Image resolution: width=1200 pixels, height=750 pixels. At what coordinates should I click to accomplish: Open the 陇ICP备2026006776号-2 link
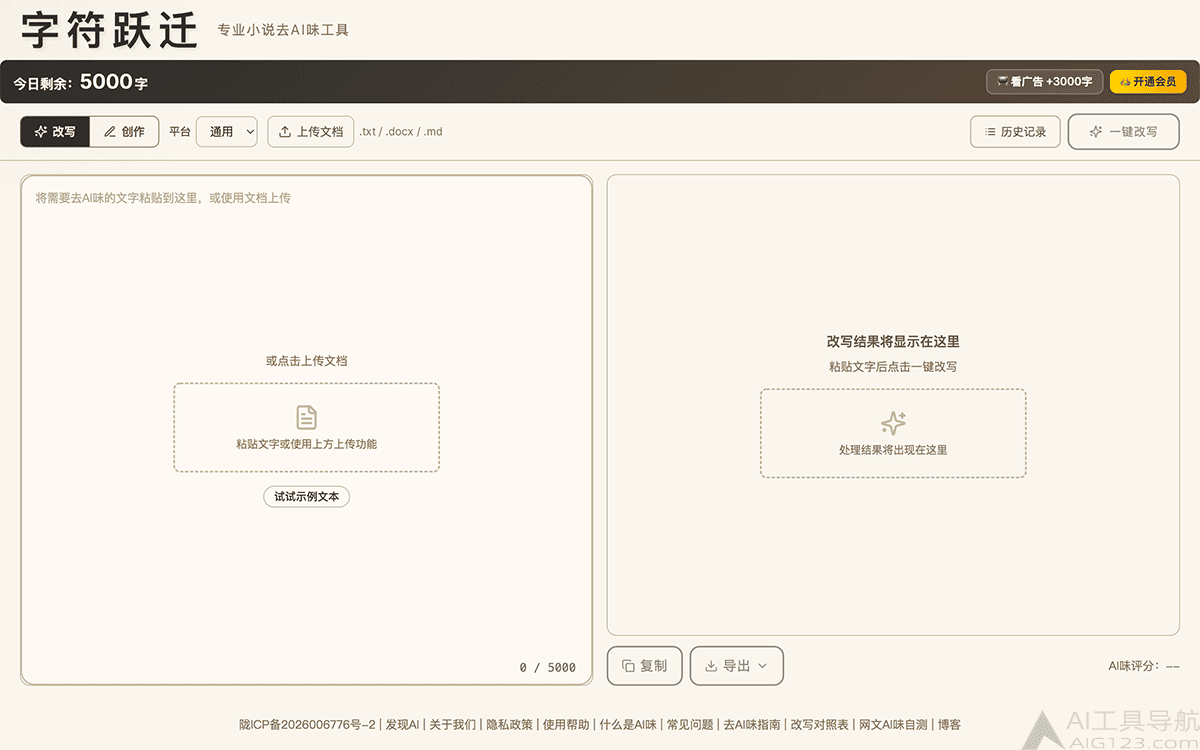pos(307,725)
